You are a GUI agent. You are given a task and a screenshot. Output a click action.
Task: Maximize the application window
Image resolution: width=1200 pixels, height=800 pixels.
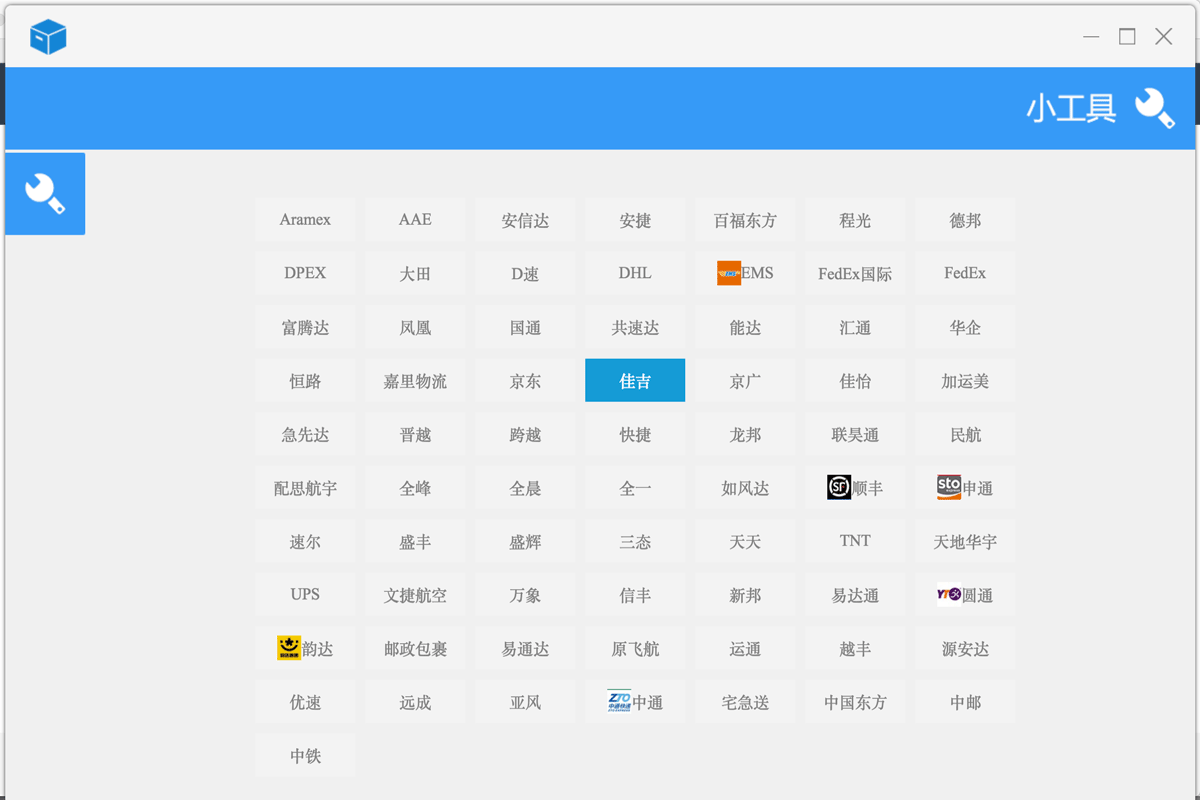1127,37
